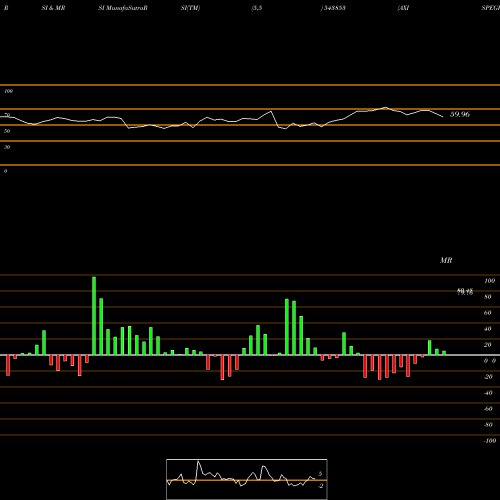
Task: Click the MR panel title label
Action: click(446, 260)
